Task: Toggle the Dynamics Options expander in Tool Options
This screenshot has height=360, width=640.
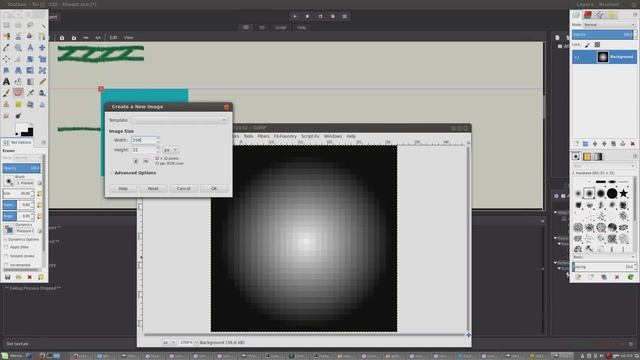Action: click(6, 240)
